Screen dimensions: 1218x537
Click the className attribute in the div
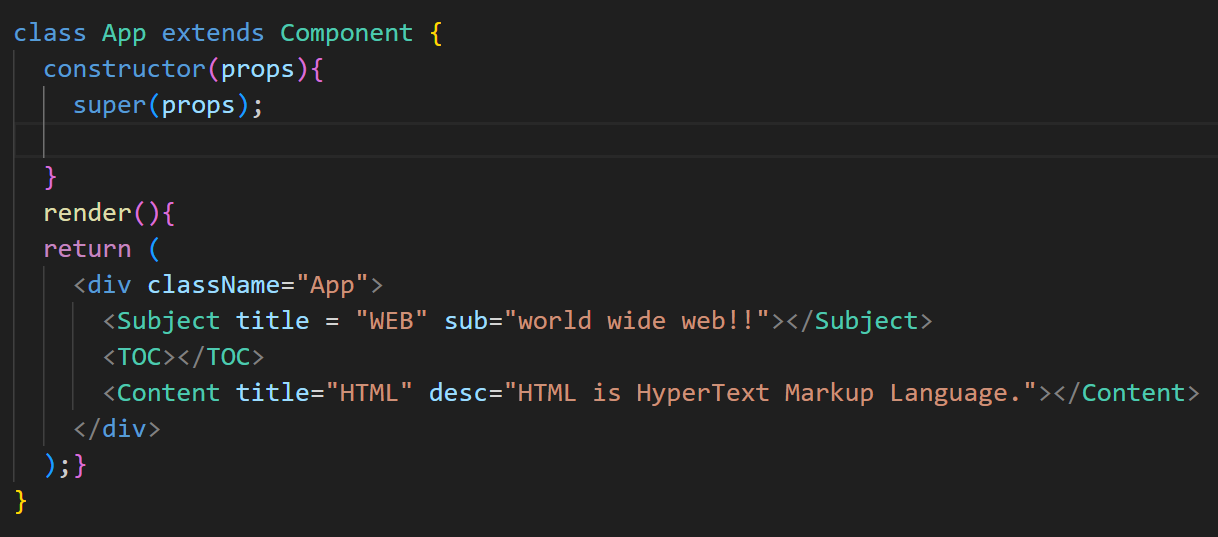click(x=213, y=285)
